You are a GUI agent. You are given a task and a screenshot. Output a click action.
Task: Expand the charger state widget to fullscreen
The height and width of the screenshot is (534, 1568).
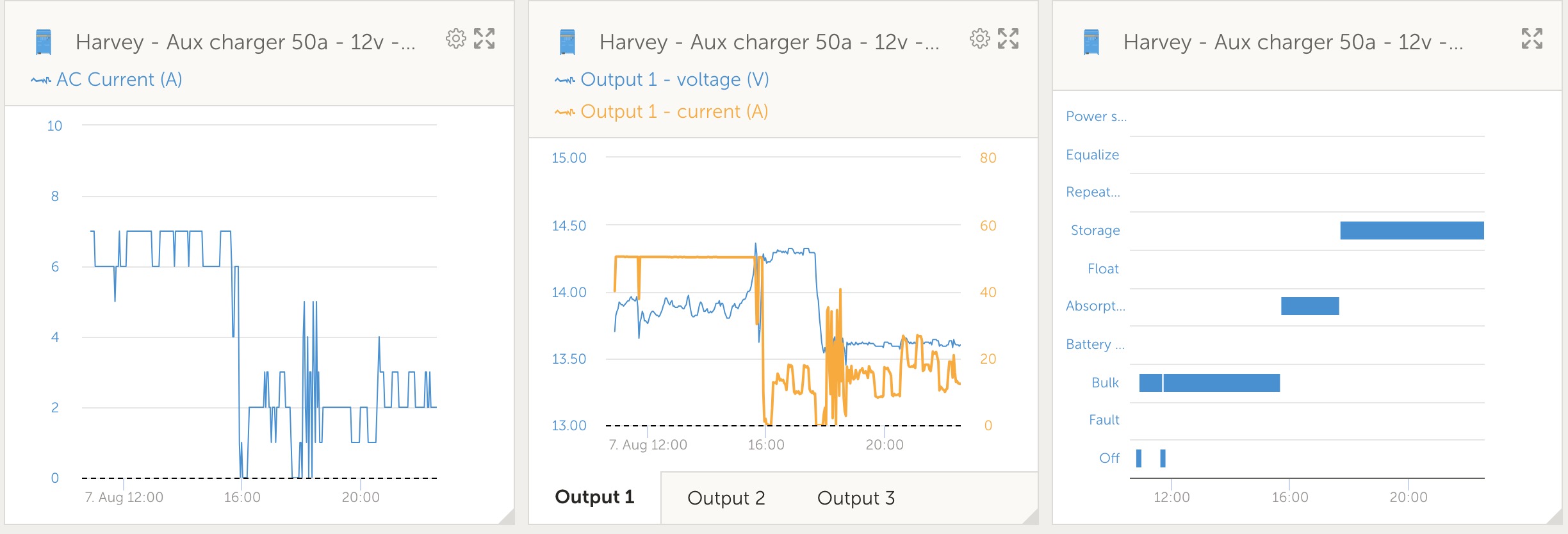(x=1532, y=39)
